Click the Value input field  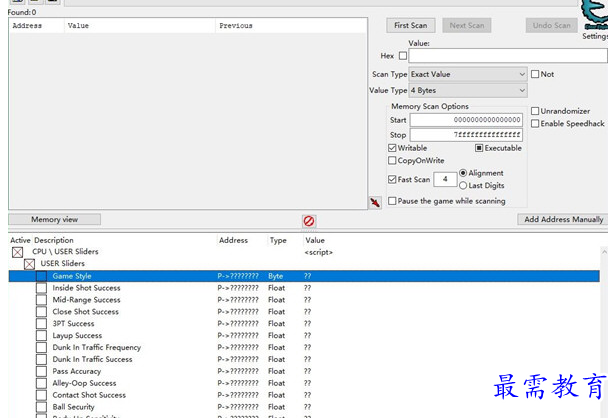click(x=508, y=56)
